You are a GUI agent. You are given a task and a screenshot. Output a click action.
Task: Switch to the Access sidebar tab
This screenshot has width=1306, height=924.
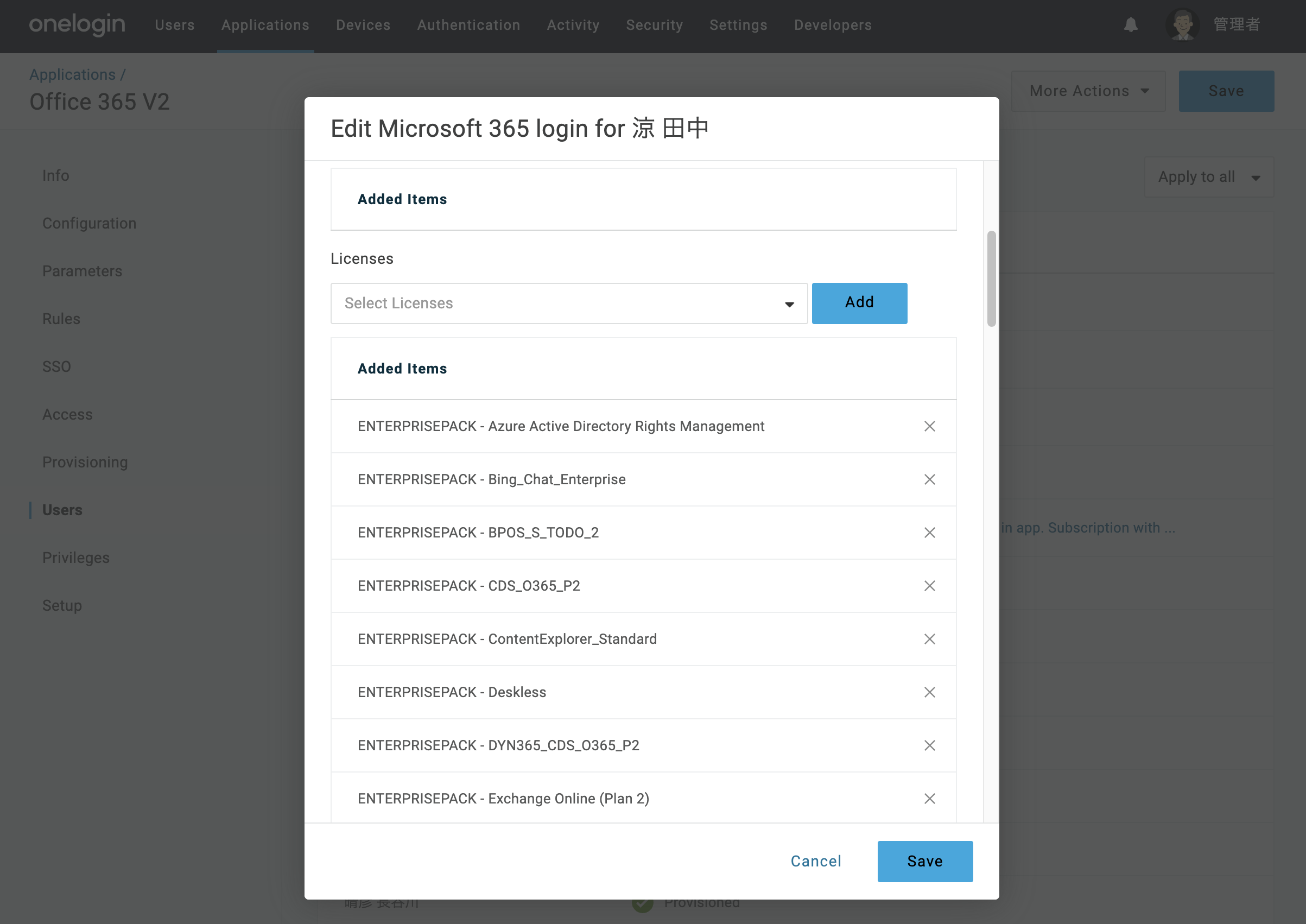pos(67,414)
